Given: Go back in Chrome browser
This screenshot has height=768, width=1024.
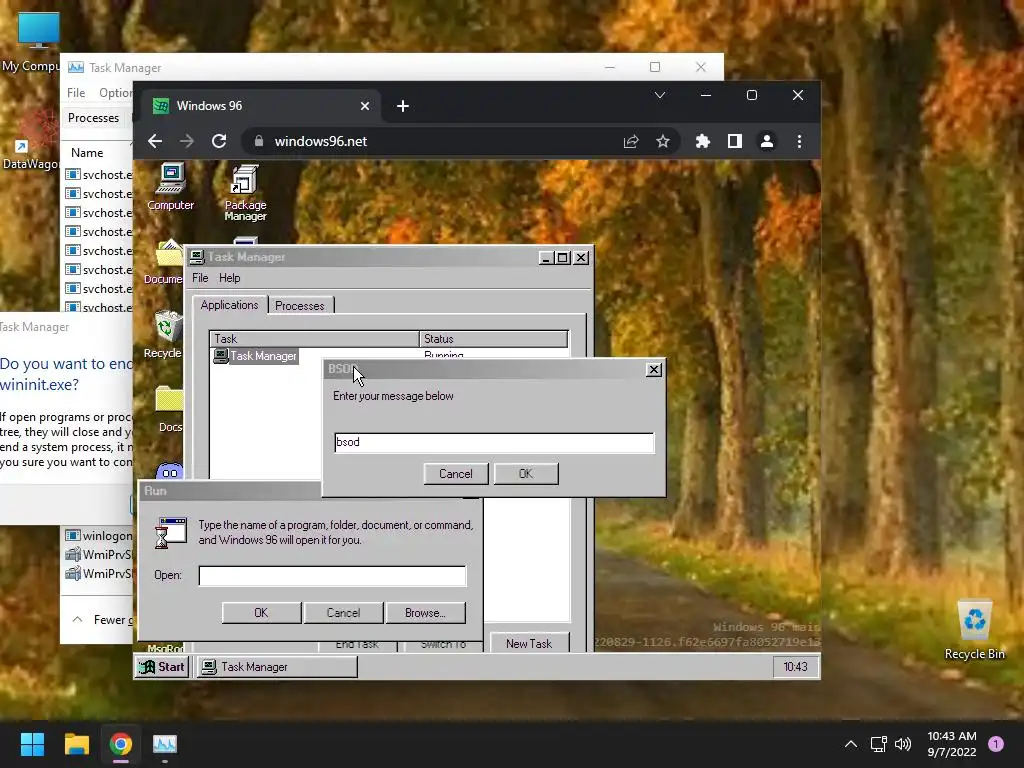Looking at the screenshot, I should (x=155, y=141).
